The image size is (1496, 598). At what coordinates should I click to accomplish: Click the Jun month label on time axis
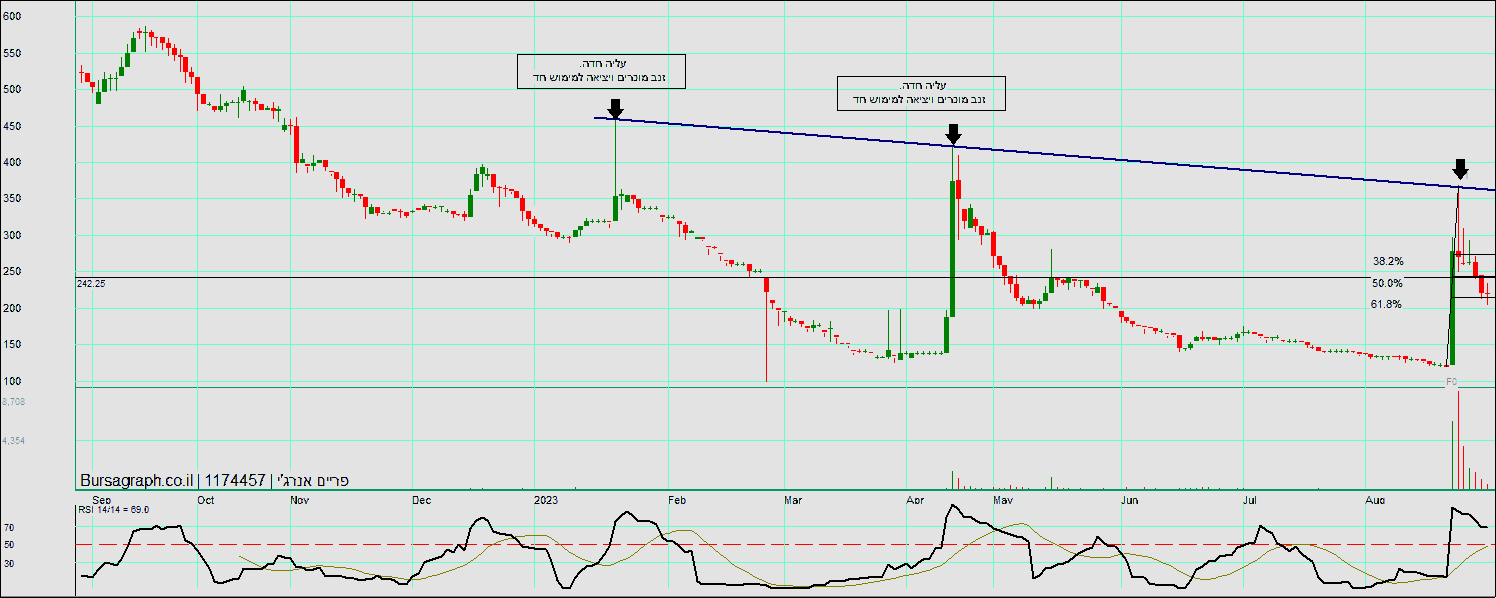point(1131,498)
